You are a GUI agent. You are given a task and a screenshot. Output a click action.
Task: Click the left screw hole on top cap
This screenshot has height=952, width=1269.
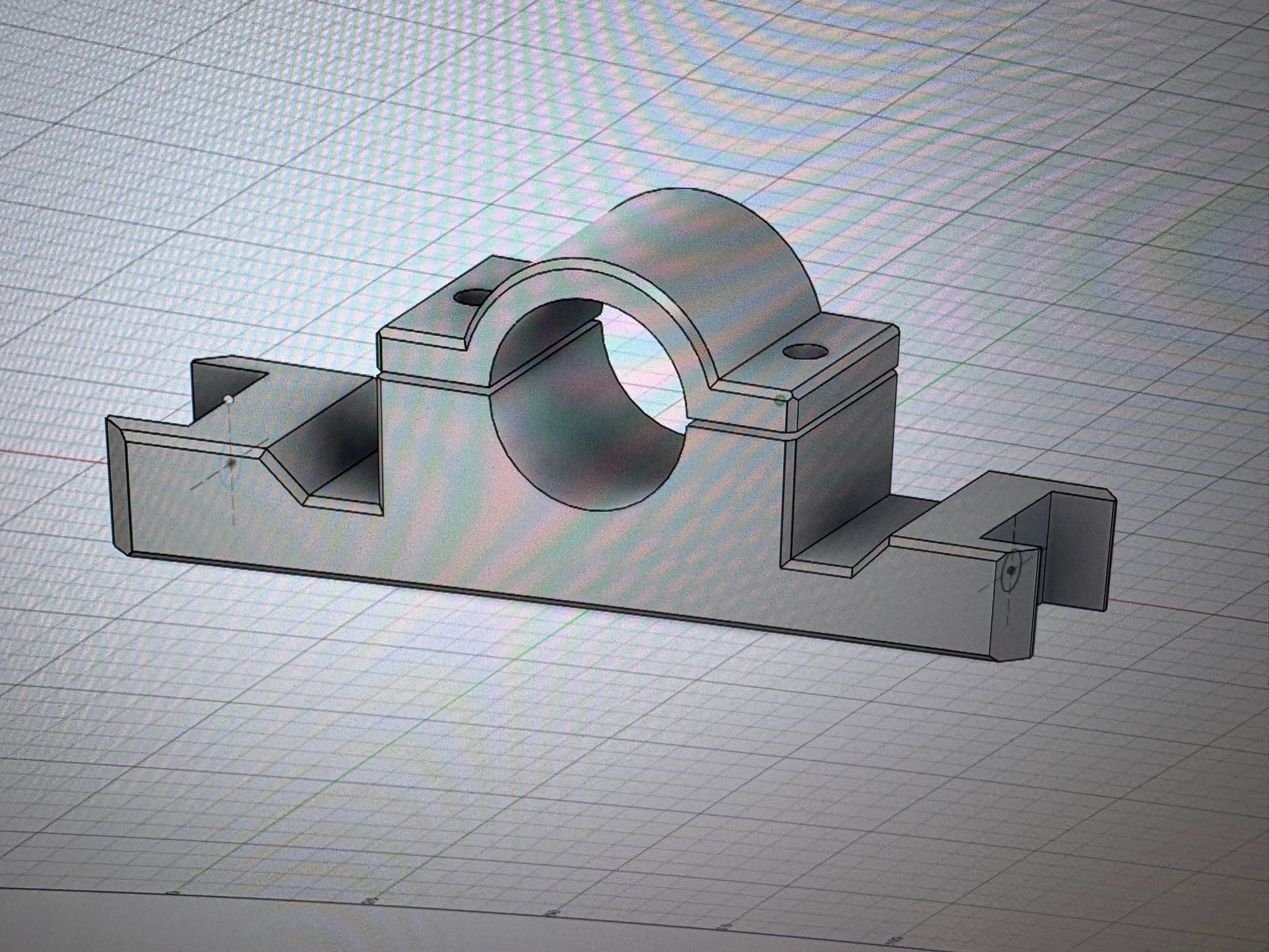(x=471, y=298)
